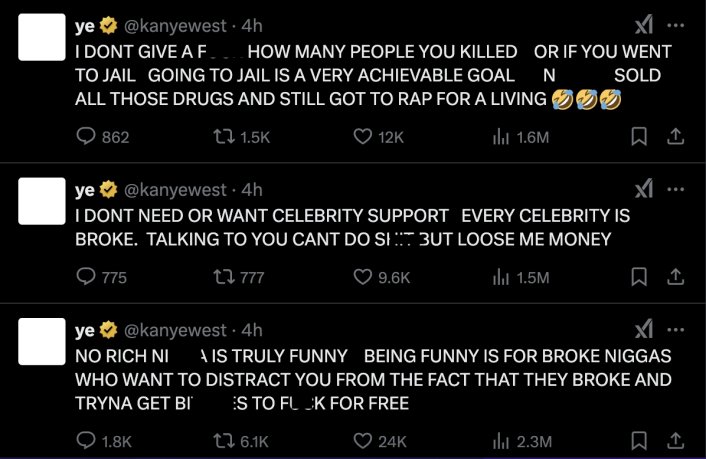Screen dimensions: 706x459
Task: Reply to the tweet with 775 replies
Action: [86, 277]
